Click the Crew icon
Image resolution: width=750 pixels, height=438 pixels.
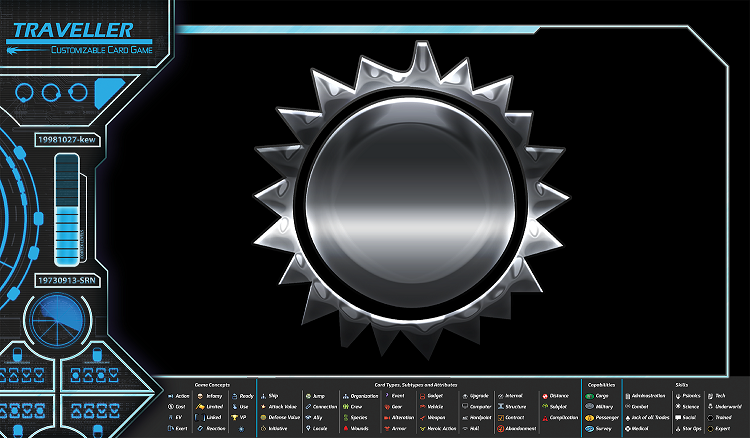(345, 406)
